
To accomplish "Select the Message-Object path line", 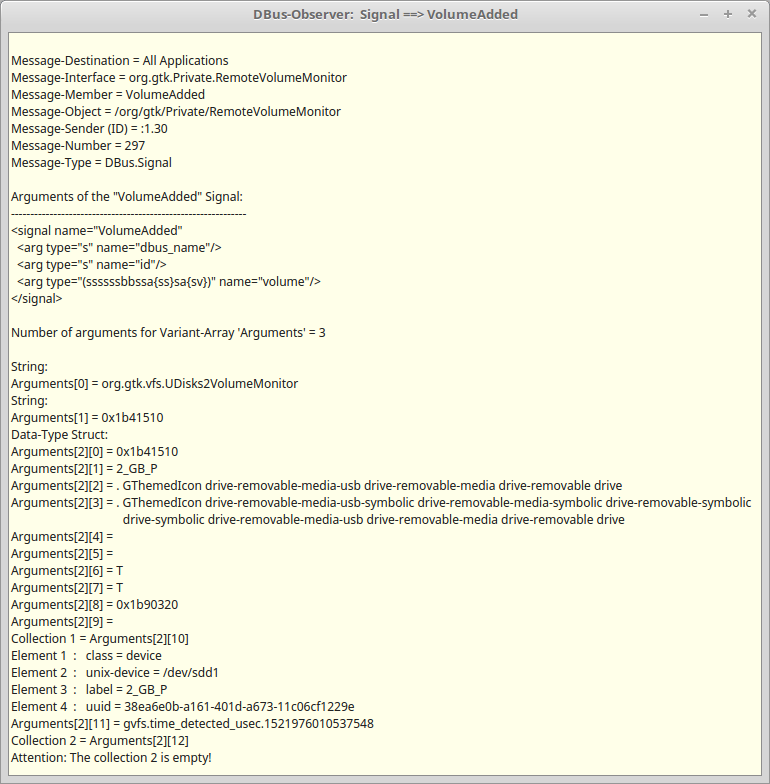I will click(x=175, y=112).
